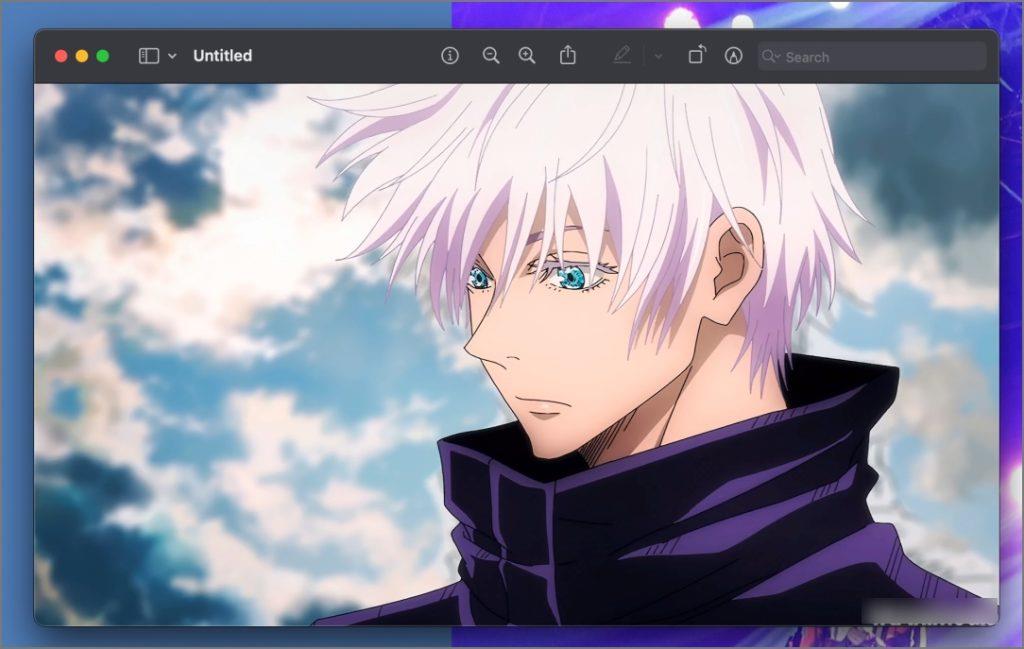This screenshot has width=1024, height=649.
Task: Zoom in on the image
Action: pos(527,56)
